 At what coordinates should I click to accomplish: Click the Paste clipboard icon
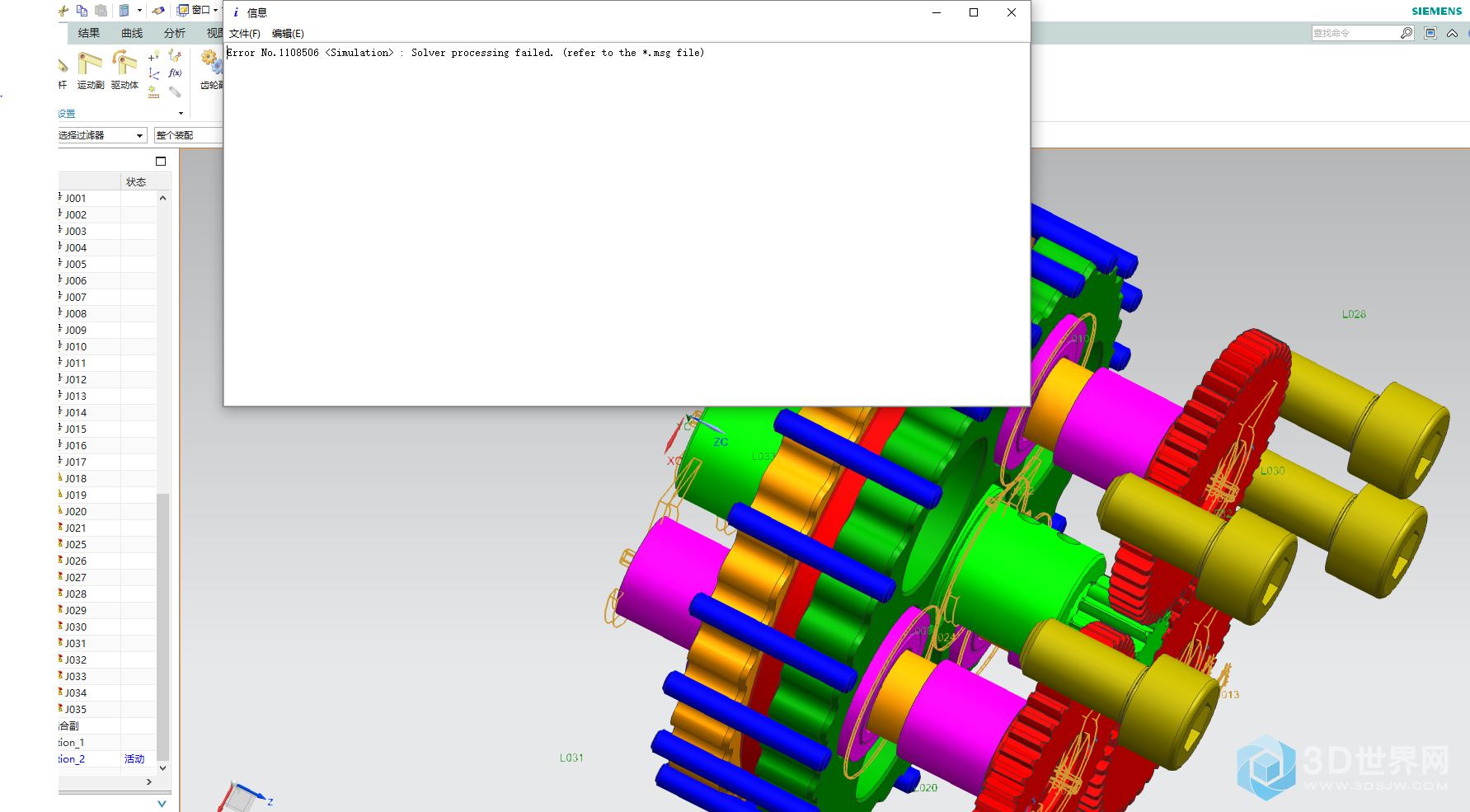point(101,11)
